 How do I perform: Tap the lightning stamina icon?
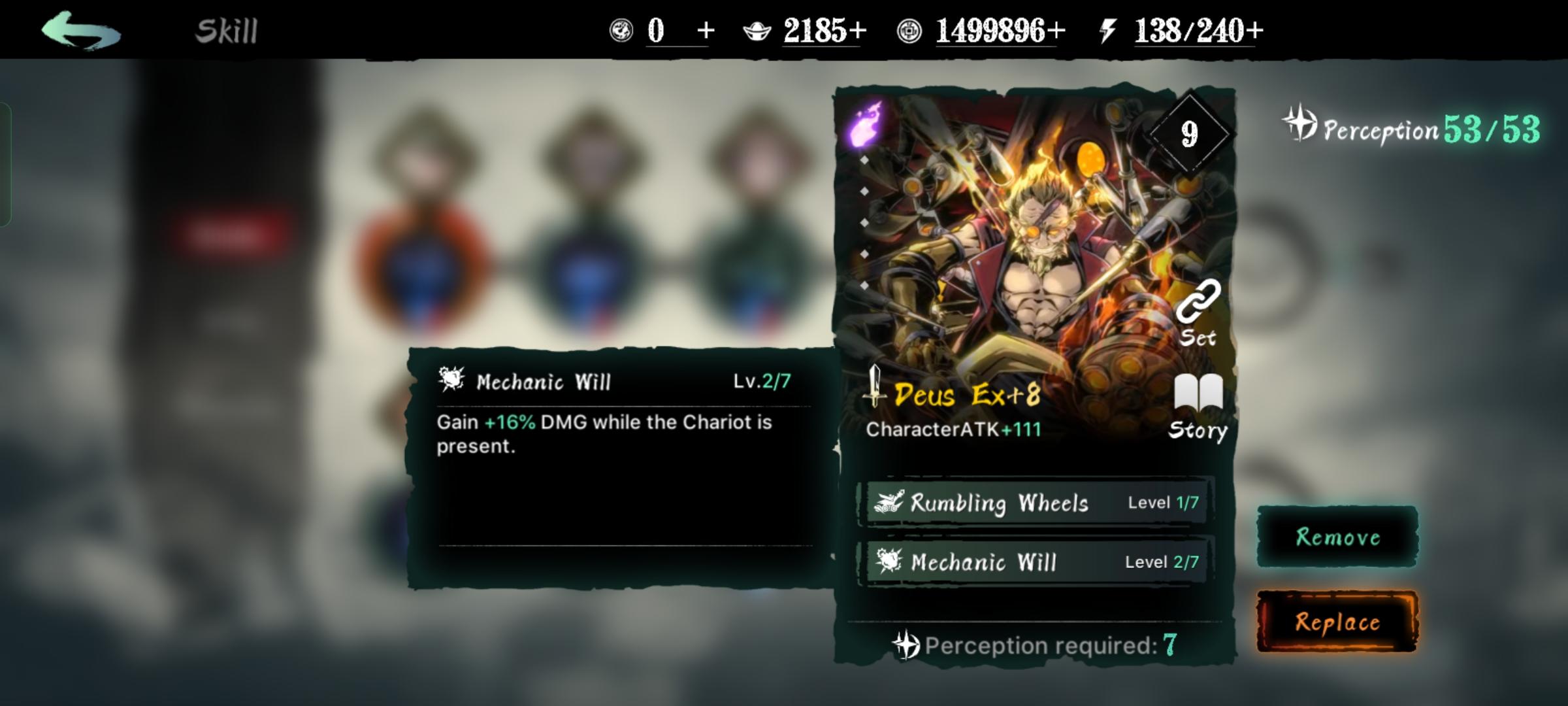1107,31
